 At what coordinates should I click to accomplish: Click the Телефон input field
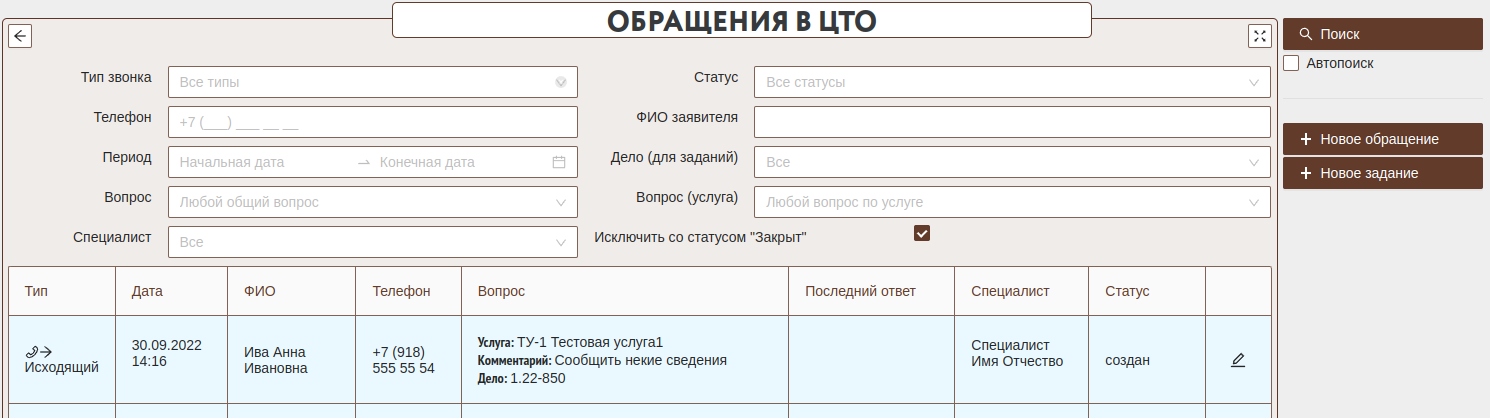tap(372, 122)
